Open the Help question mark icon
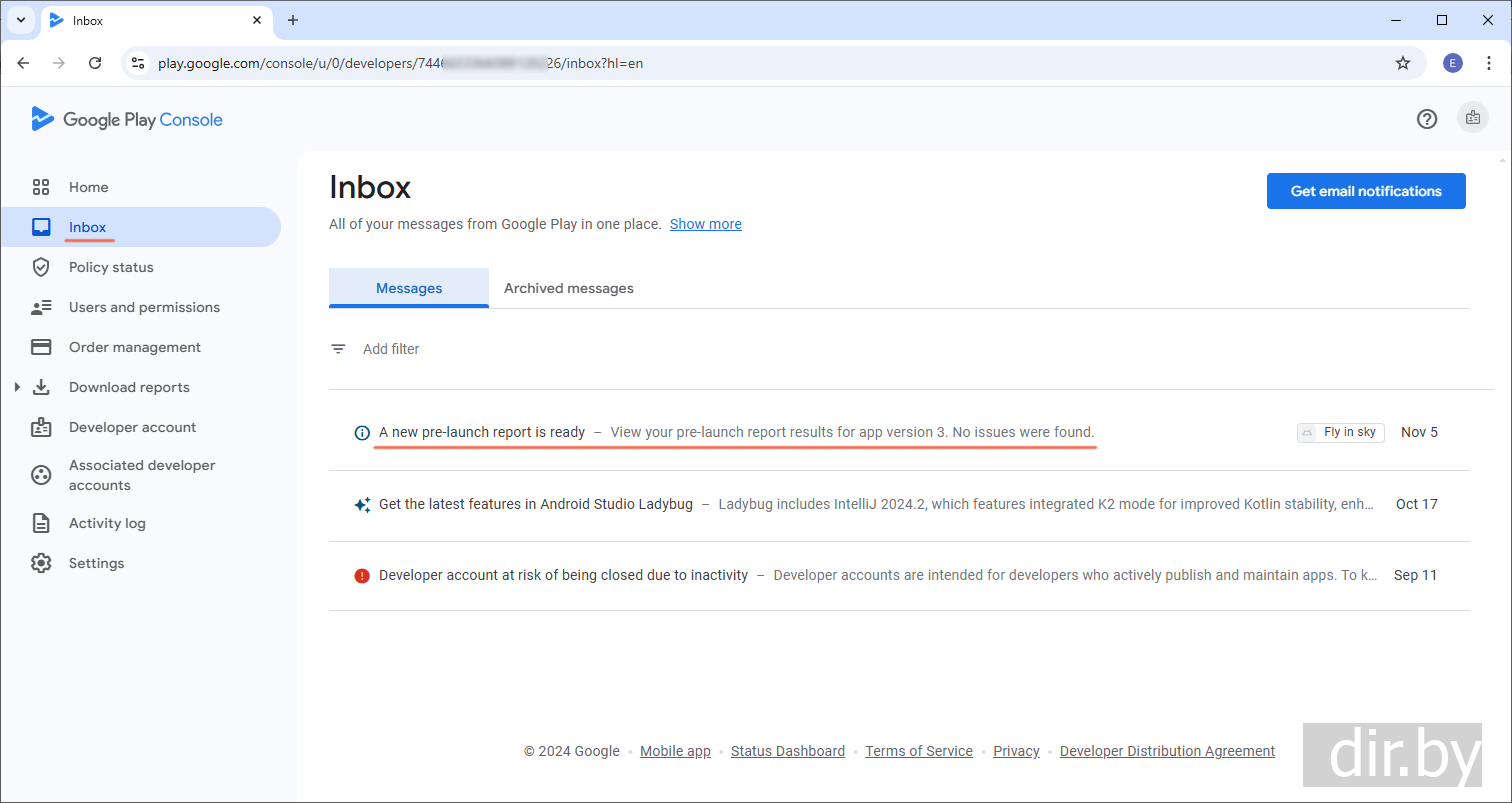This screenshot has height=803, width=1512. pyautogui.click(x=1427, y=119)
